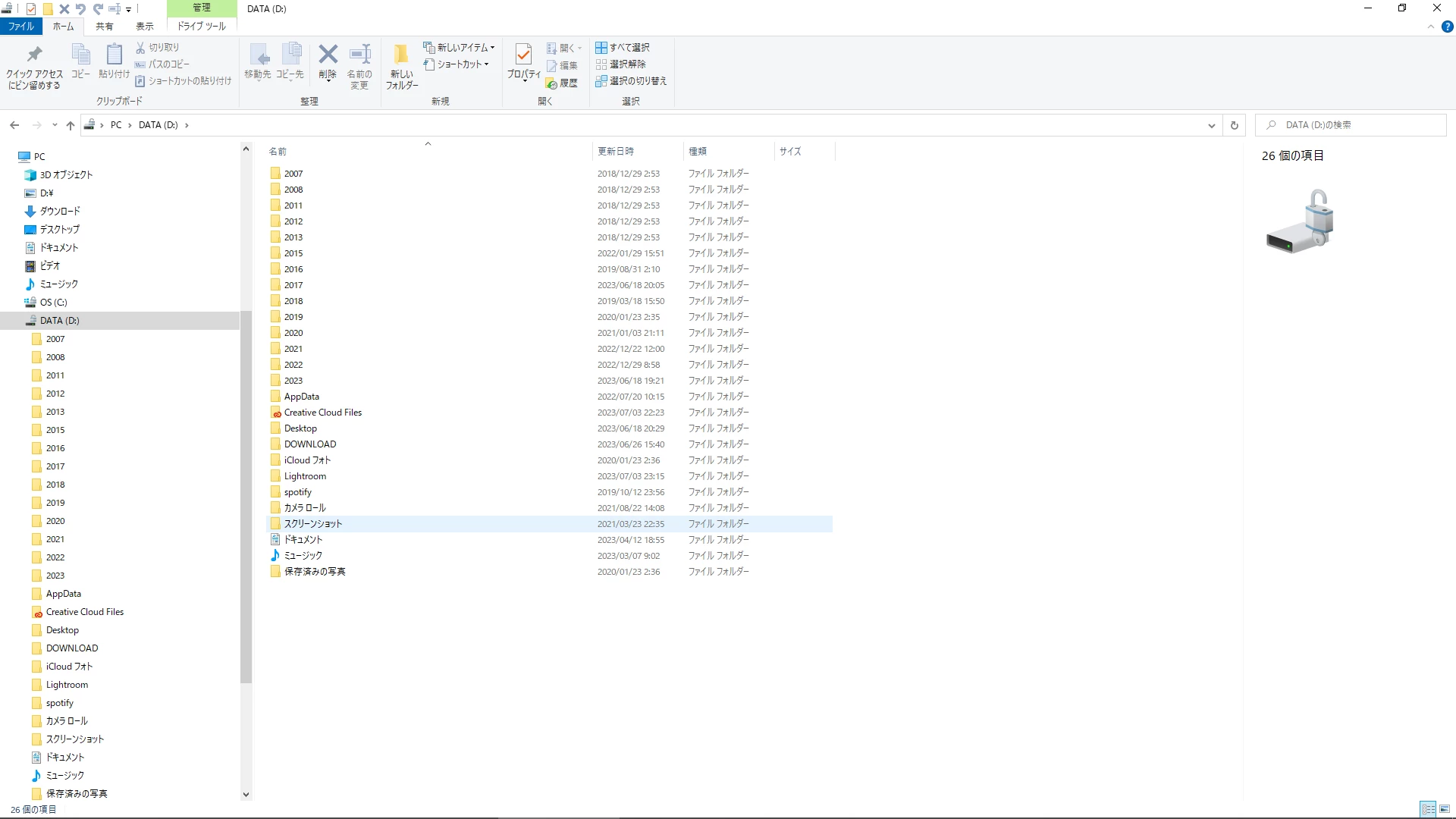Image resolution: width=1456 pixels, height=819 pixels.
Task: Click Invert selection (選択の切り替え)
Action: (x=631, y=80)
